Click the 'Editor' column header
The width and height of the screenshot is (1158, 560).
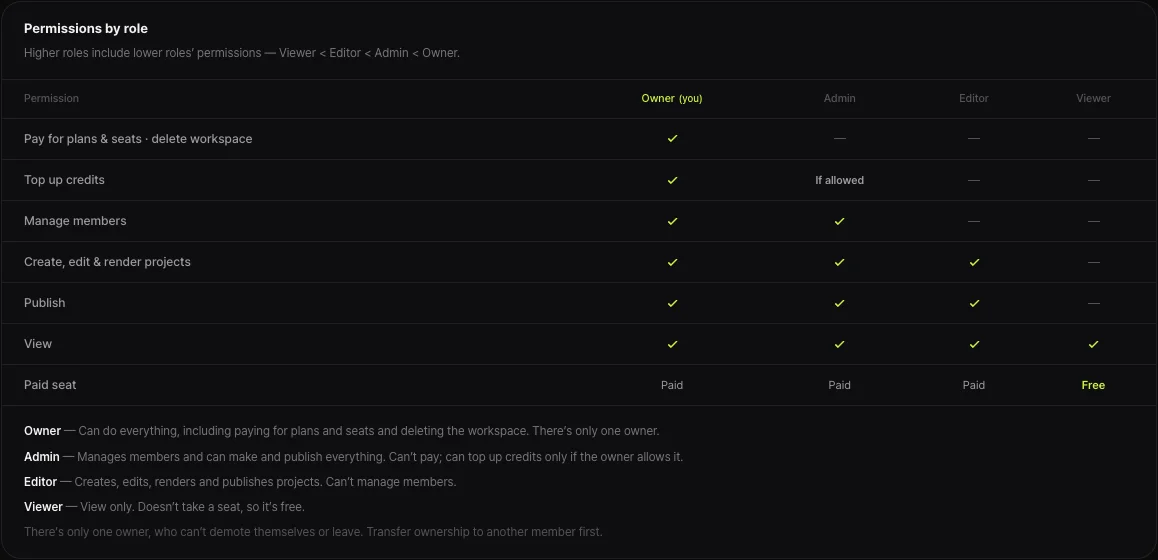pos(974,98)
